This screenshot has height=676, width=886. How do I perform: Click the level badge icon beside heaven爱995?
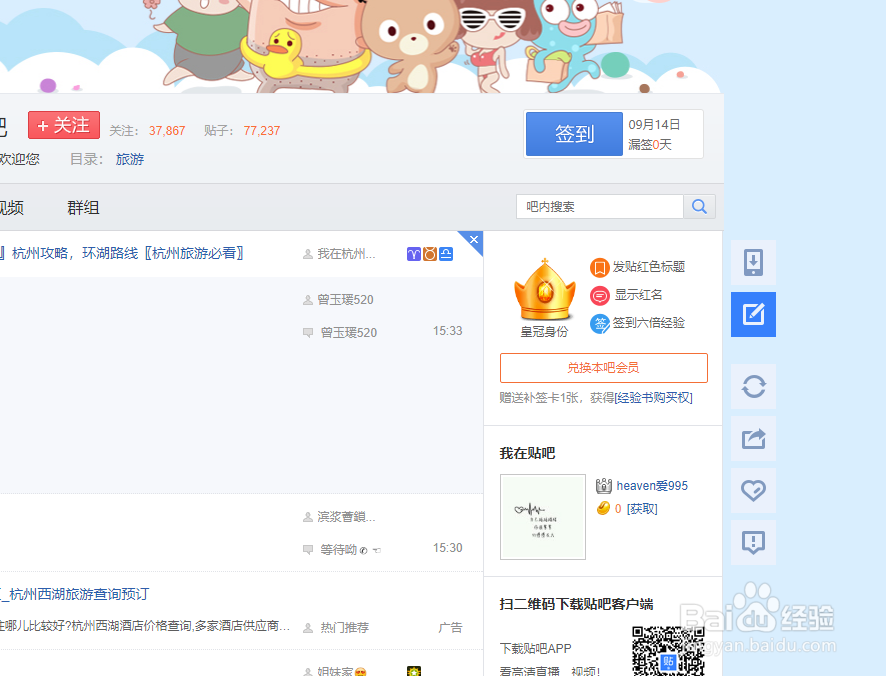(604, 486)
